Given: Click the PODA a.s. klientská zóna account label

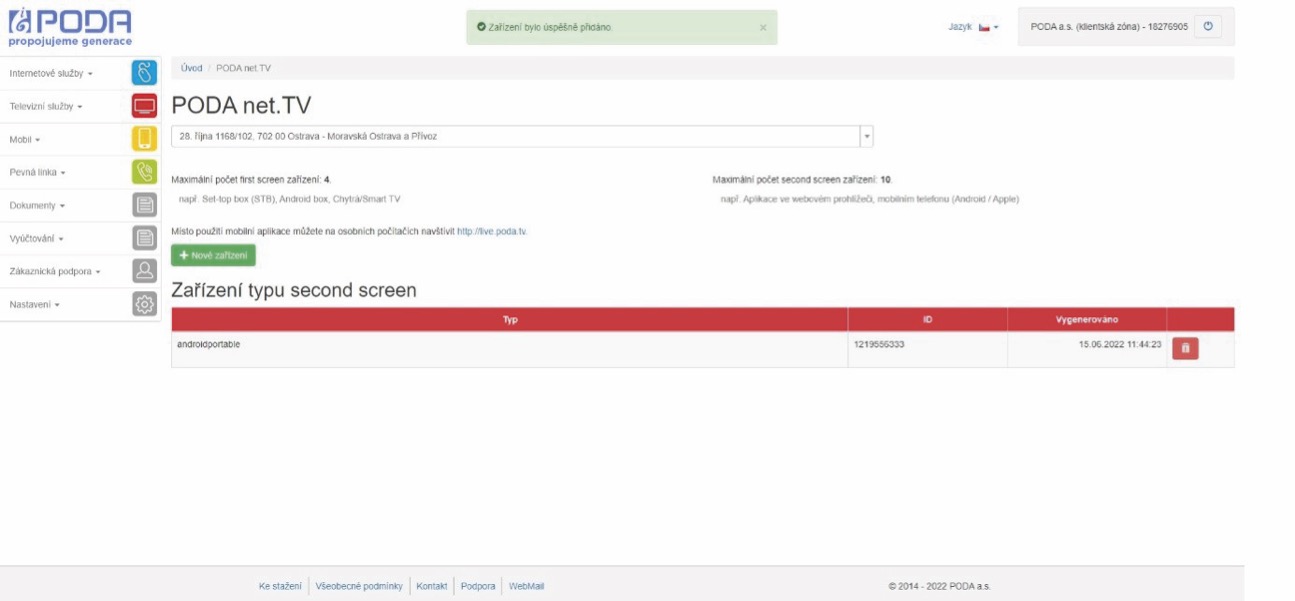Looking at the screenshot, I should point(1109,27).
